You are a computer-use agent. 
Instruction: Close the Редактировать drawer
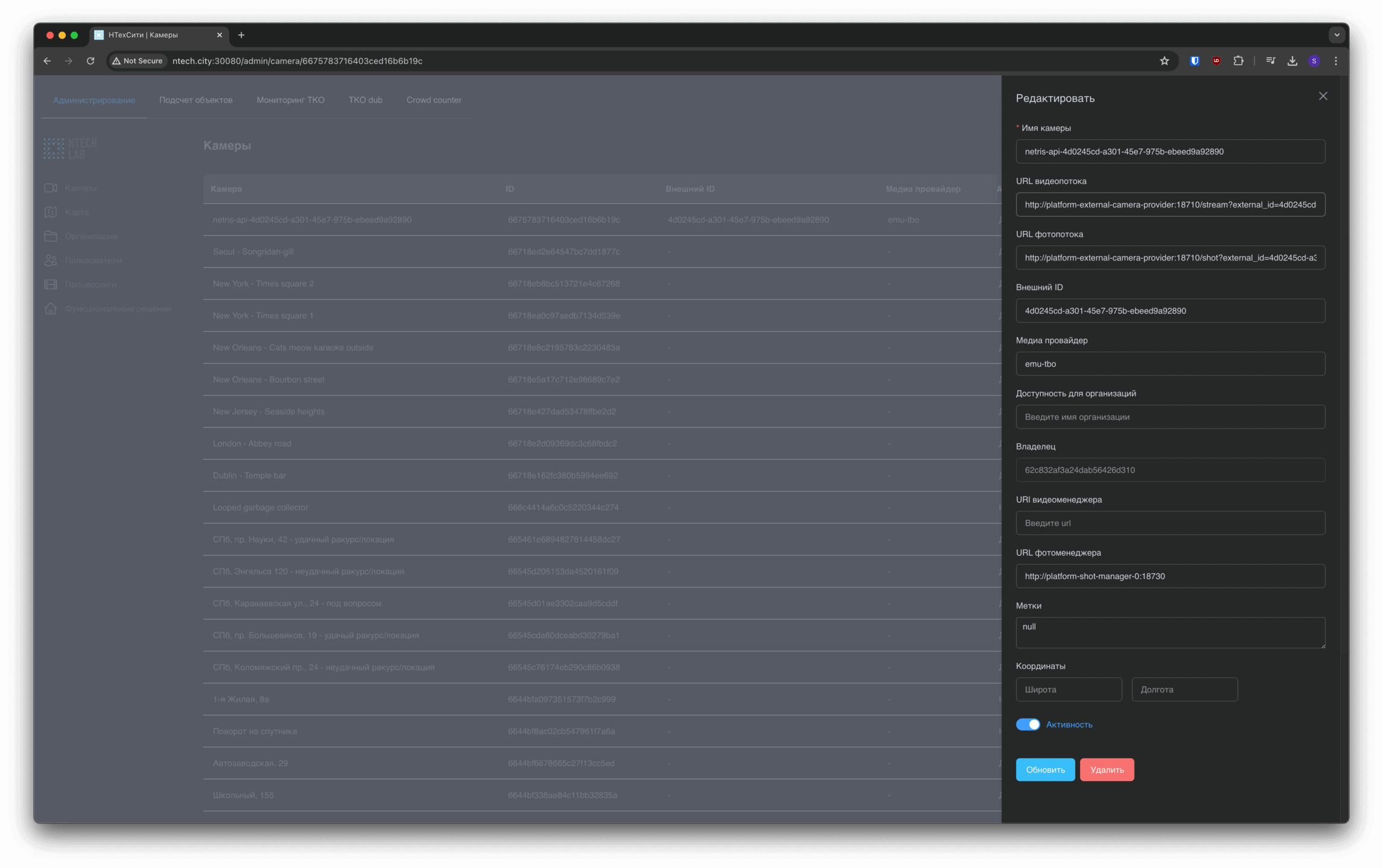[x=1323, y=97]
